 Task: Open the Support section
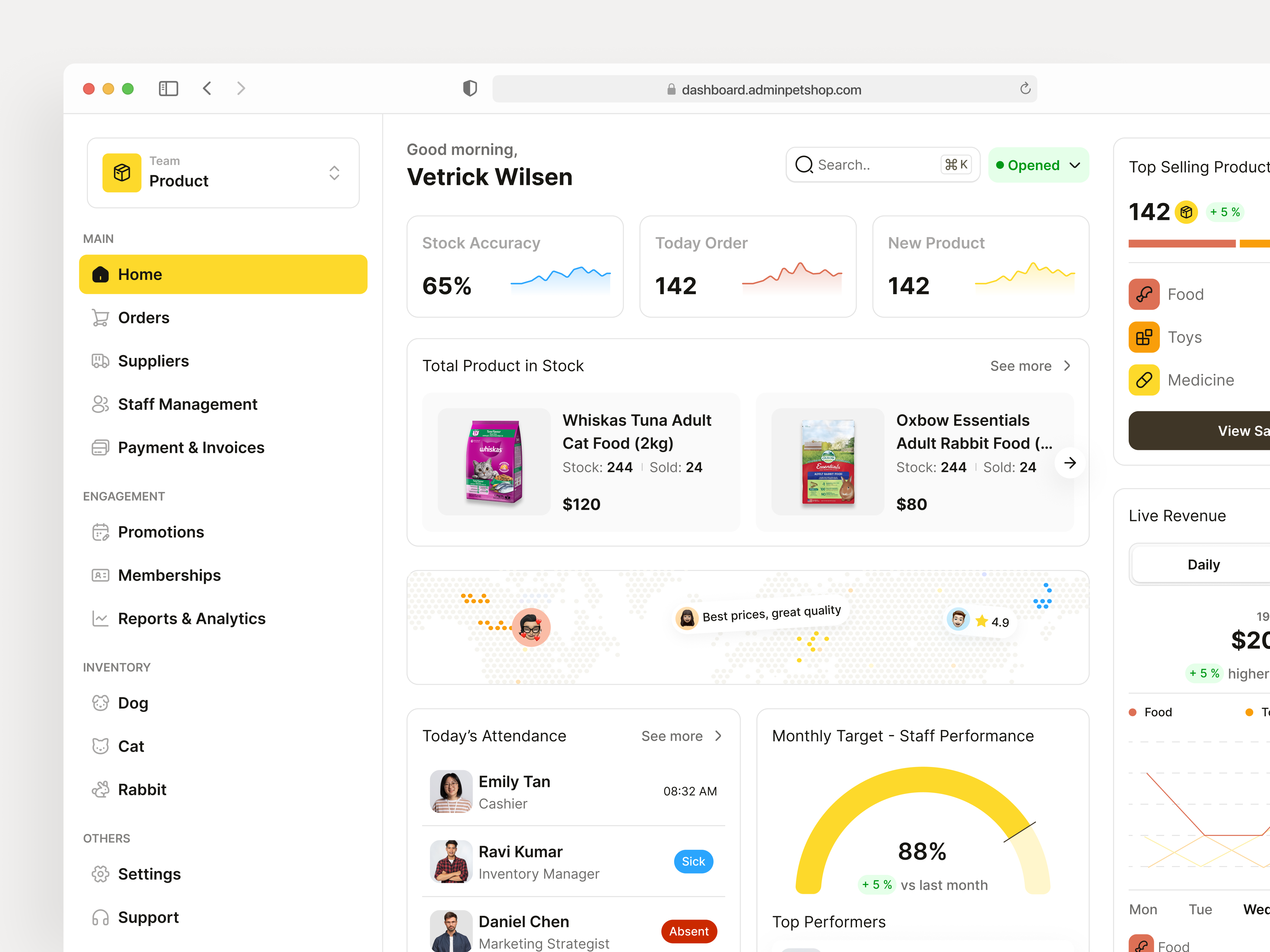pos(148,917)
